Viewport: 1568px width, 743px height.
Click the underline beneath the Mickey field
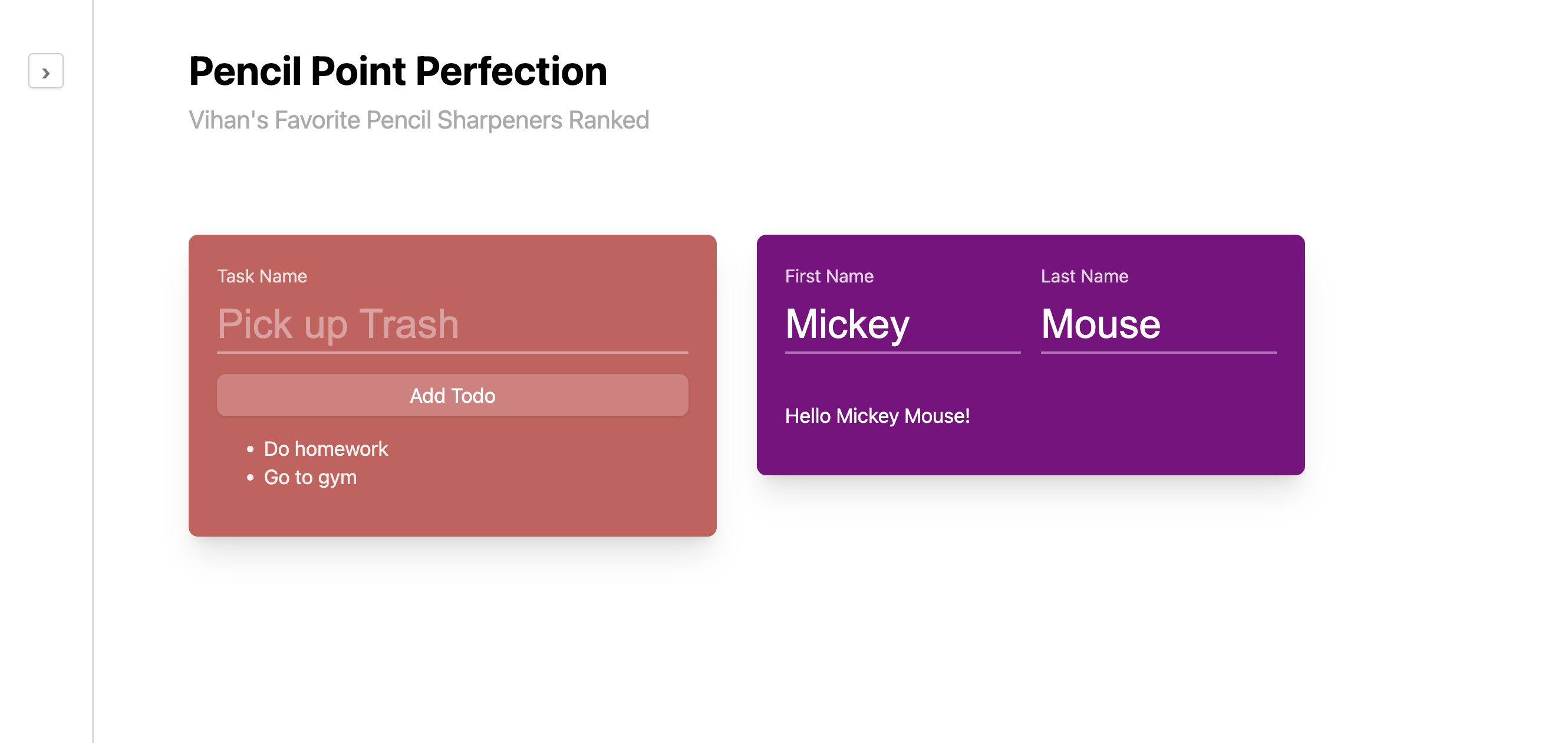[x=902, y=352]
